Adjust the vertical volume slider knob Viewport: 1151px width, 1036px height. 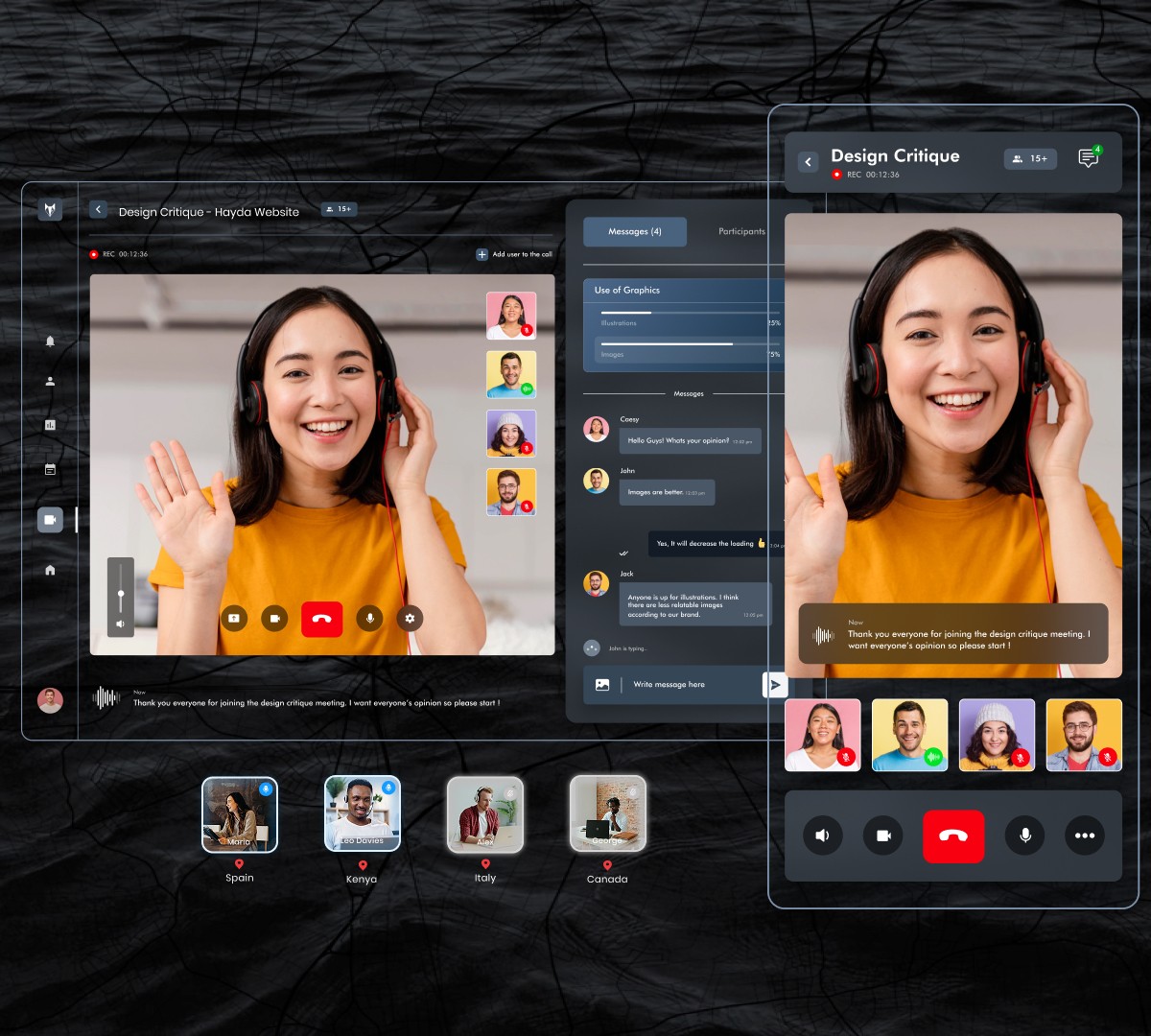tap(120, 595)
